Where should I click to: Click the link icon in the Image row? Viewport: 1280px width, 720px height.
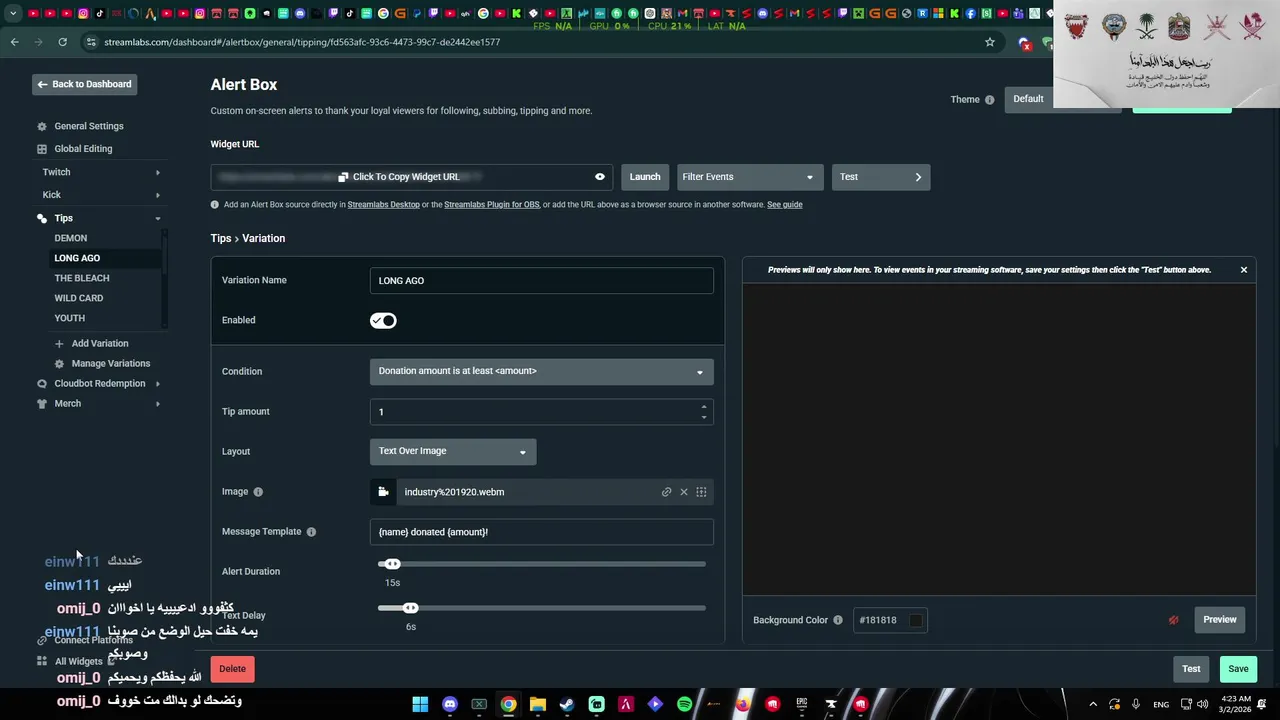point(666,492)
